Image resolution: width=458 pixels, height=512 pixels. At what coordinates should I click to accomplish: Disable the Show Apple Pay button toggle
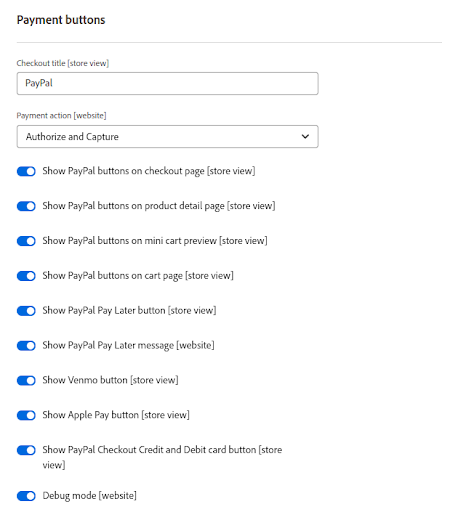[x=26, y=415]
